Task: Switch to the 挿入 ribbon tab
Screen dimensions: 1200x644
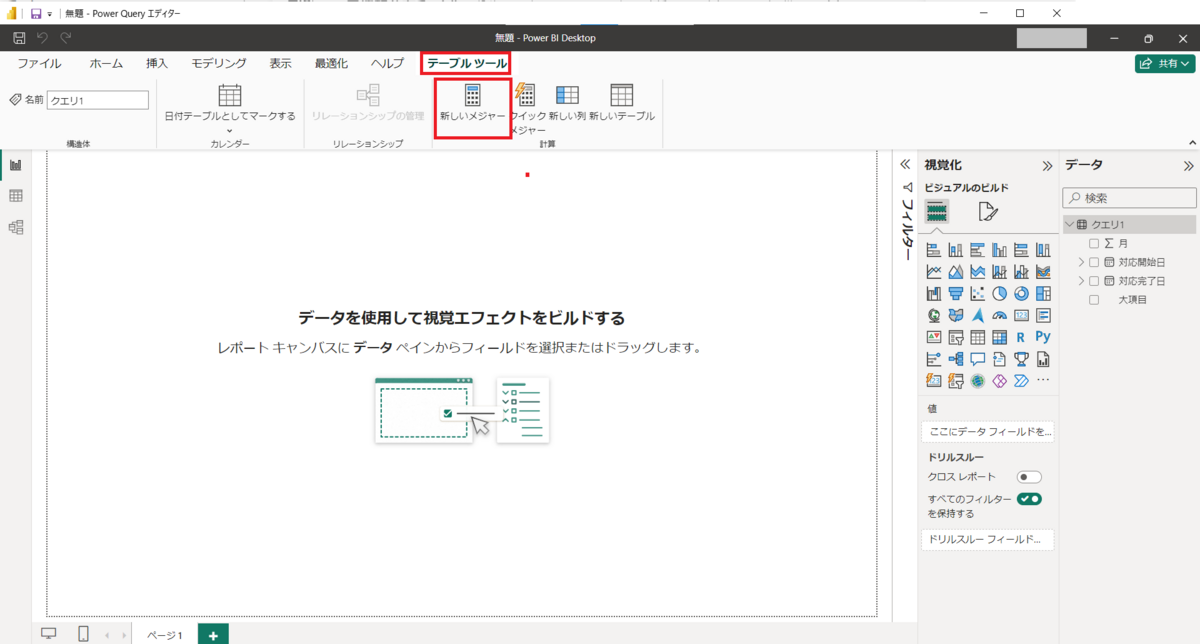Action: (157, 63)
